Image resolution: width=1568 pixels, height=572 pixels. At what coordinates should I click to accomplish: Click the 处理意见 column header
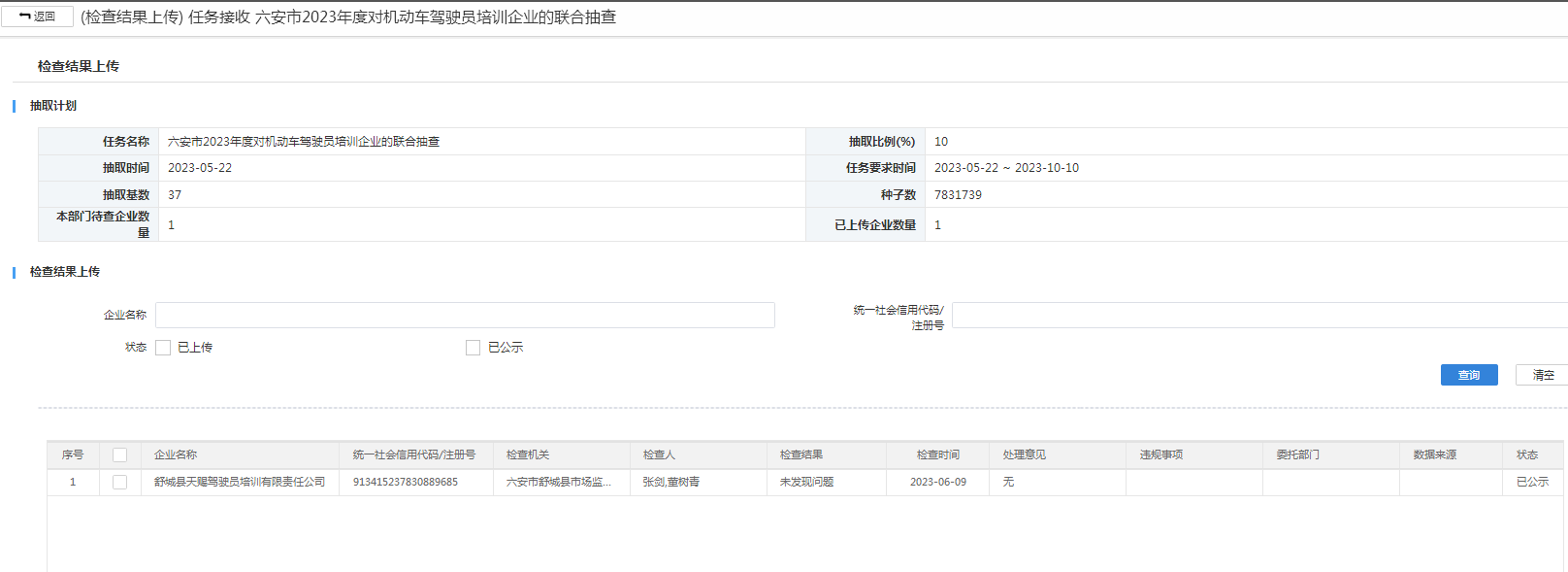pos(1025,454)
